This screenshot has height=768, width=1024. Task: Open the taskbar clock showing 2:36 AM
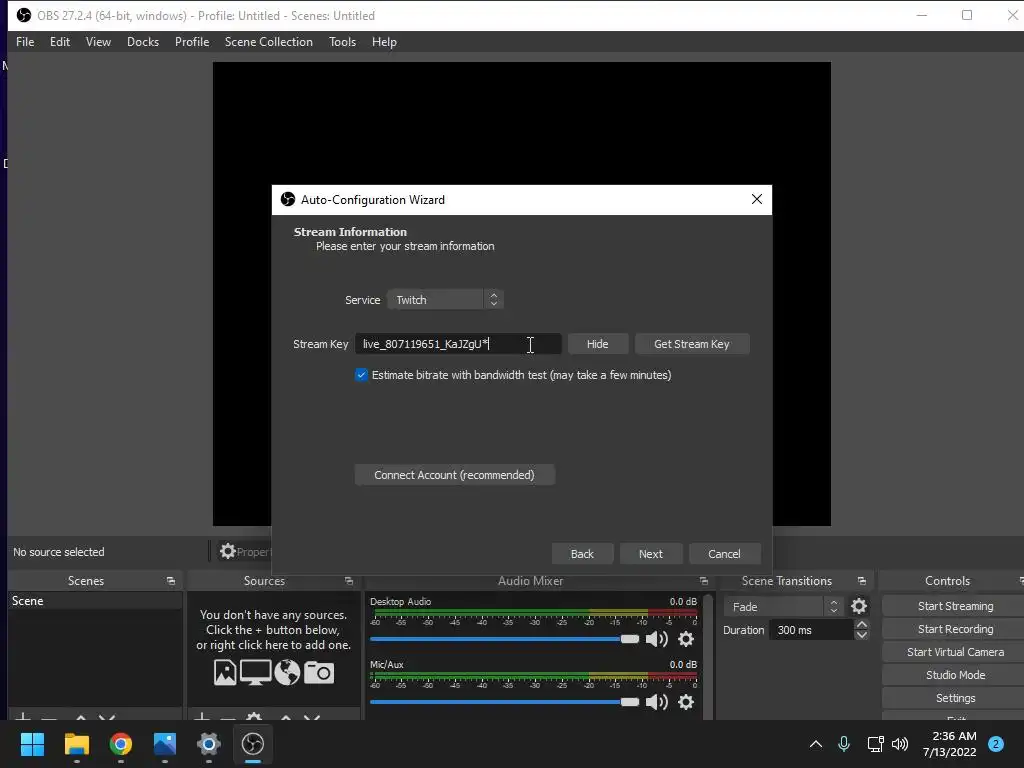[x=950, y=744]
